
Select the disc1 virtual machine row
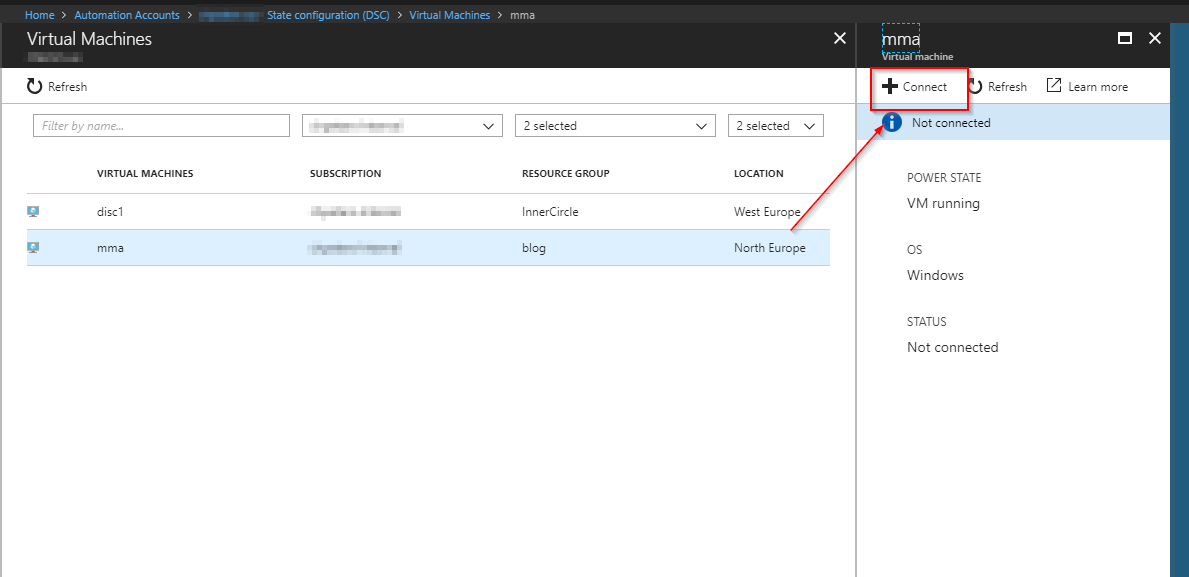click(x=428, y=212)
